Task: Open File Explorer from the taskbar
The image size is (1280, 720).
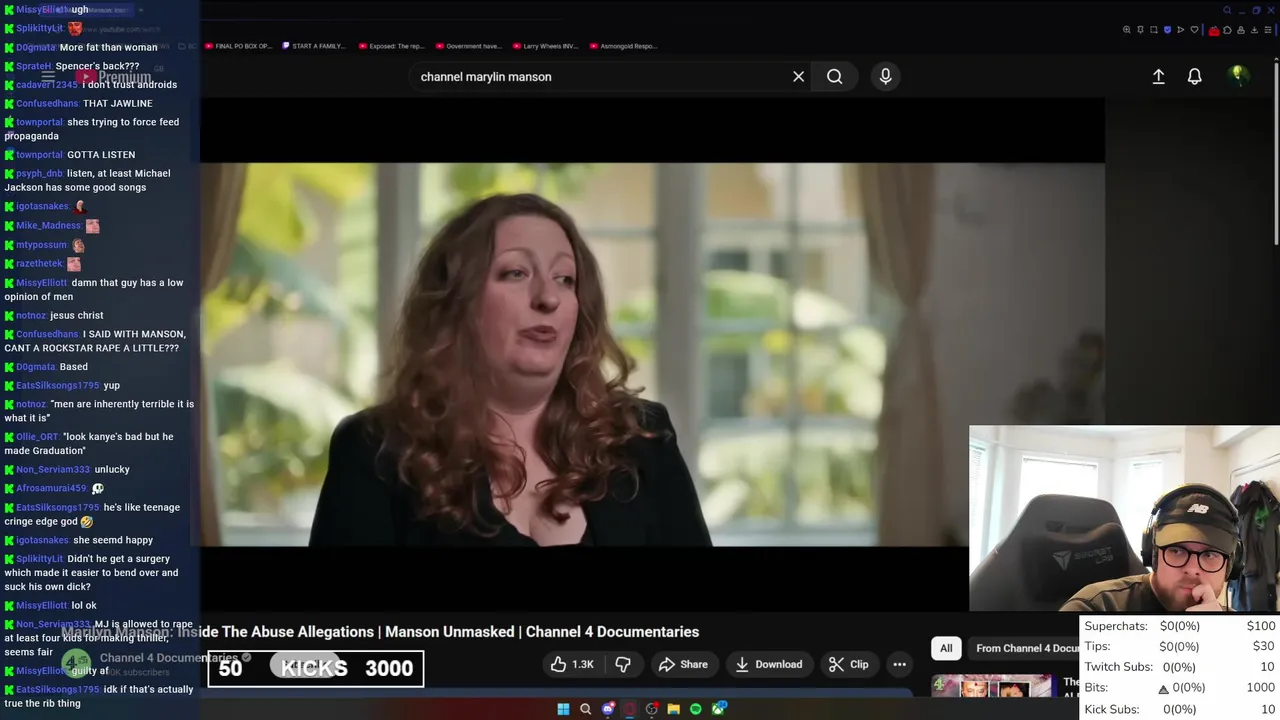Action: (x=674, y=709)
